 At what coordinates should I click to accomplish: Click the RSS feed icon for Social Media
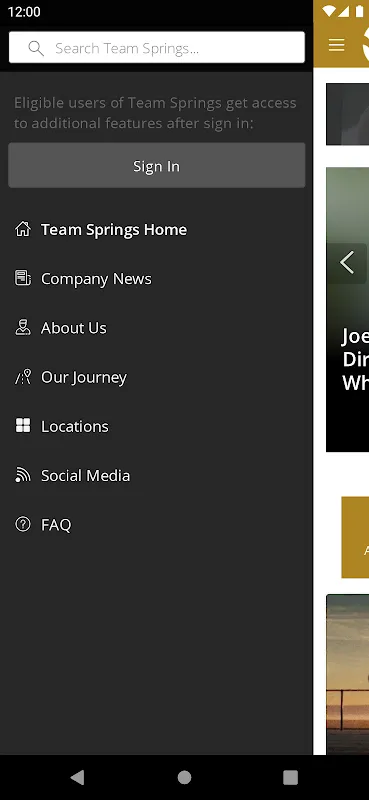tap(22, 475)
